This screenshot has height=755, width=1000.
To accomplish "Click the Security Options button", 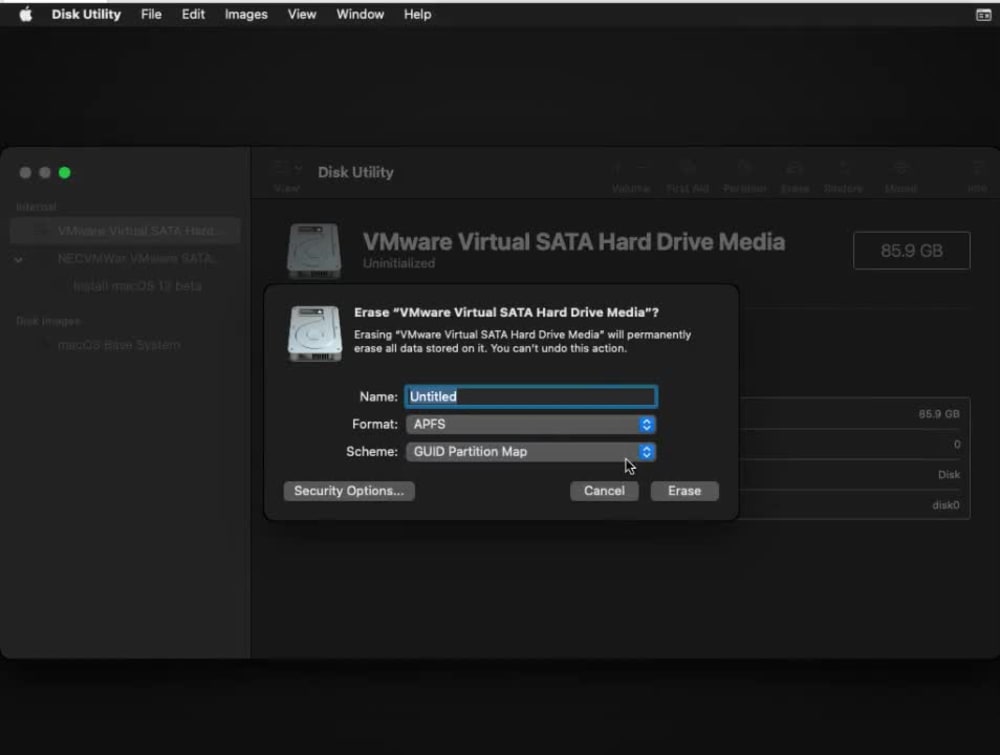I will click(348, 491).
